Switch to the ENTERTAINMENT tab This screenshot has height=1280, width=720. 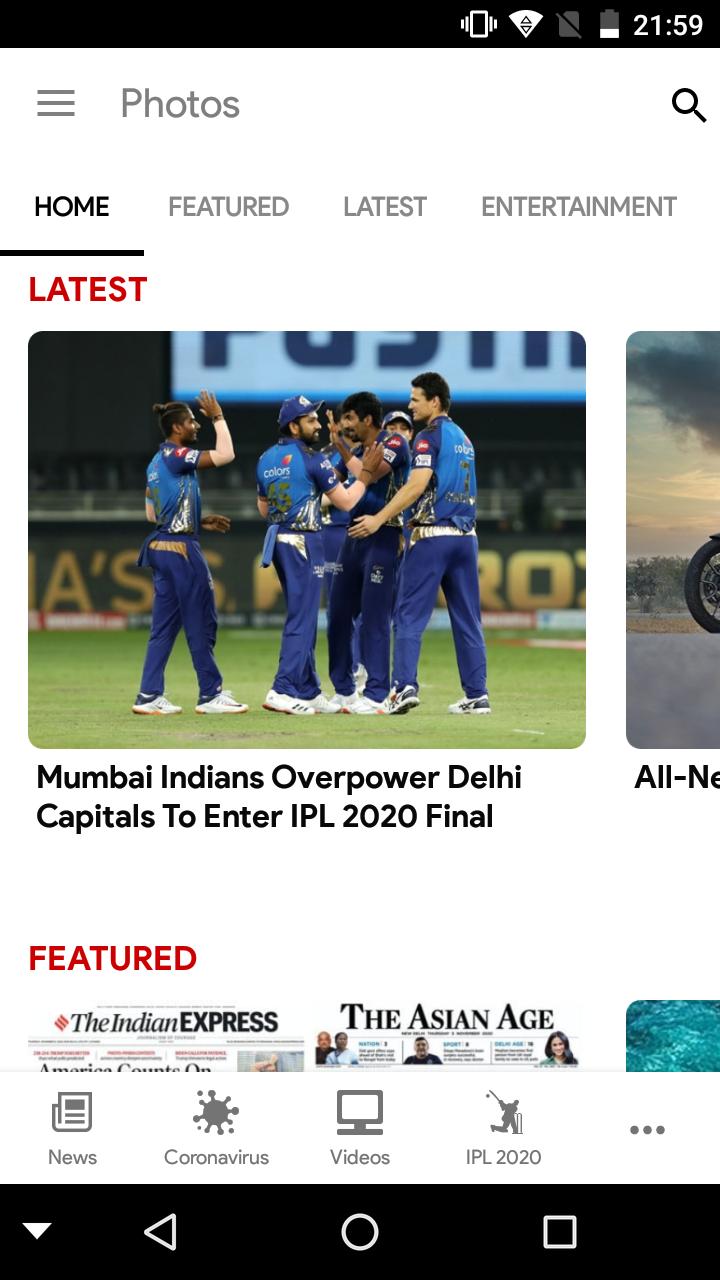pos(579,207)
